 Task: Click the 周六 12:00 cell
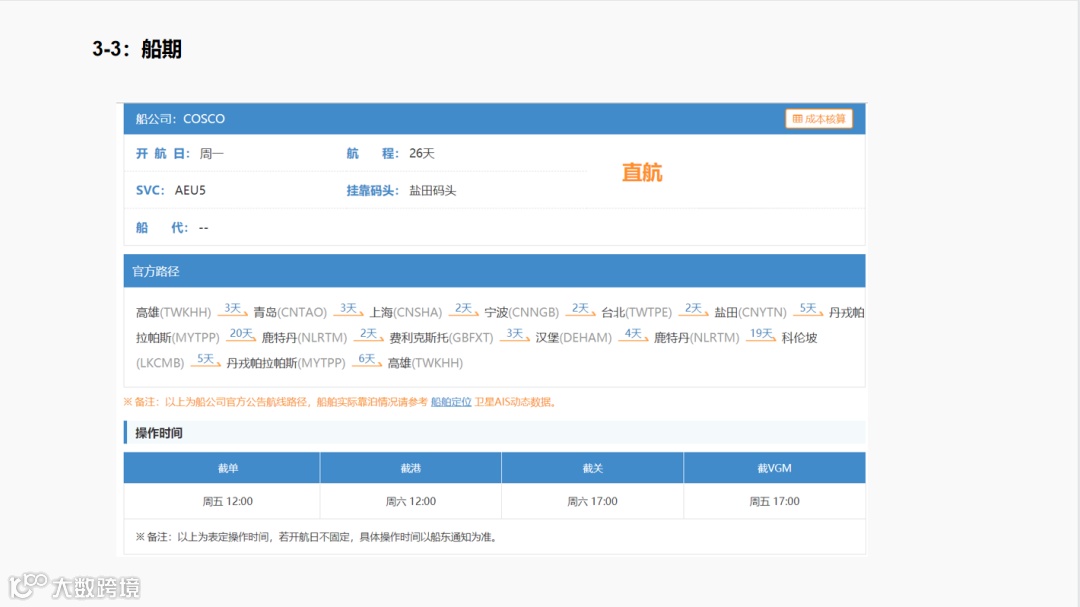click(x=411, y=502)
